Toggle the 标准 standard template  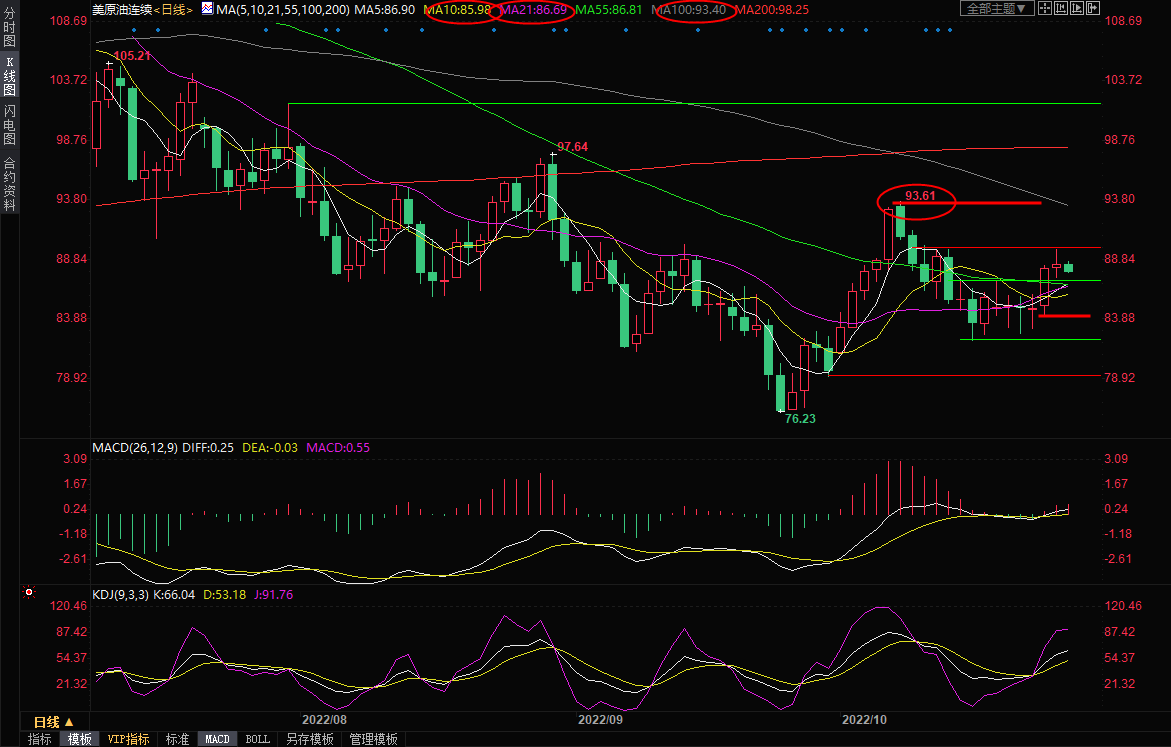(177, 739)
